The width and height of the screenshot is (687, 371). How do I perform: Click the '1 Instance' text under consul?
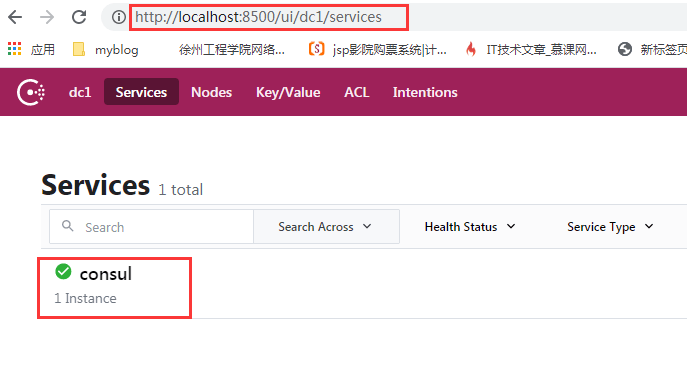tap(85, 298)
